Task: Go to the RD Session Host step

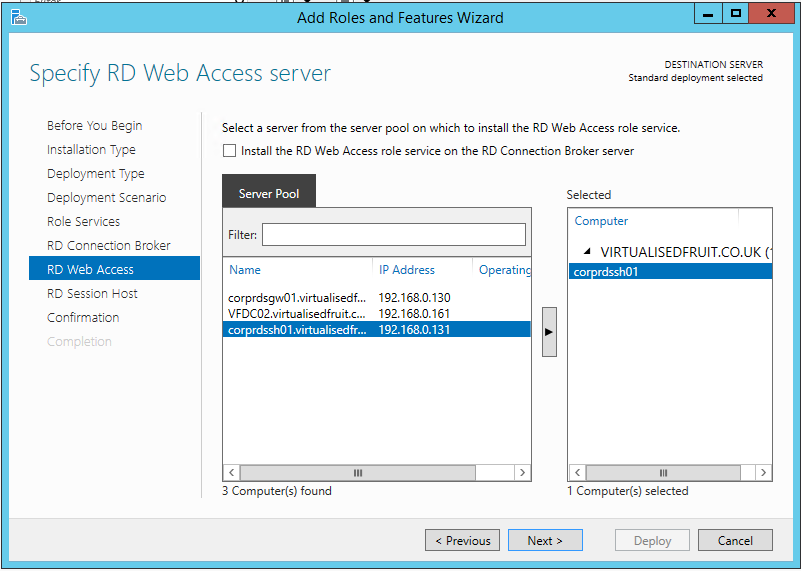Action: point(92,294)
